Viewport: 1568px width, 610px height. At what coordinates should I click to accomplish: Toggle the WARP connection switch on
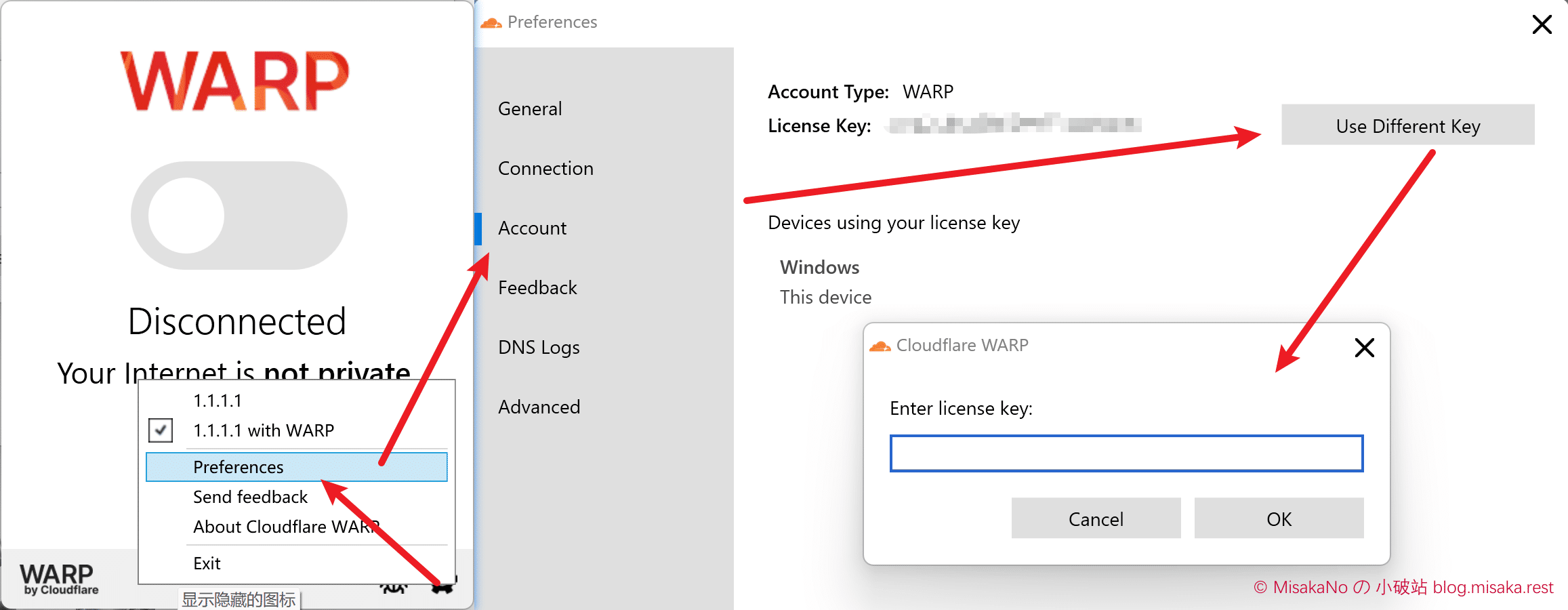pos(239,216)
